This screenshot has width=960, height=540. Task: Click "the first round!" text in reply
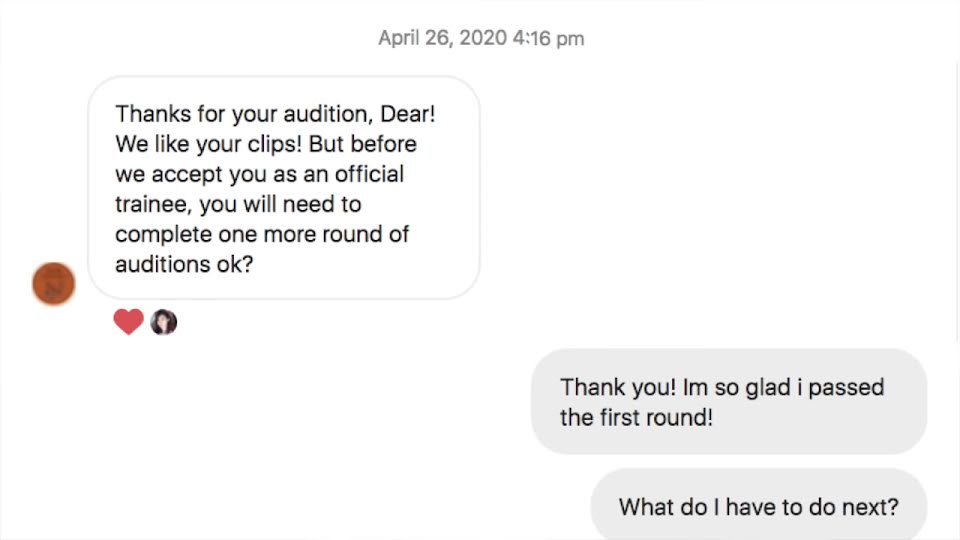[x=636, y=418]
